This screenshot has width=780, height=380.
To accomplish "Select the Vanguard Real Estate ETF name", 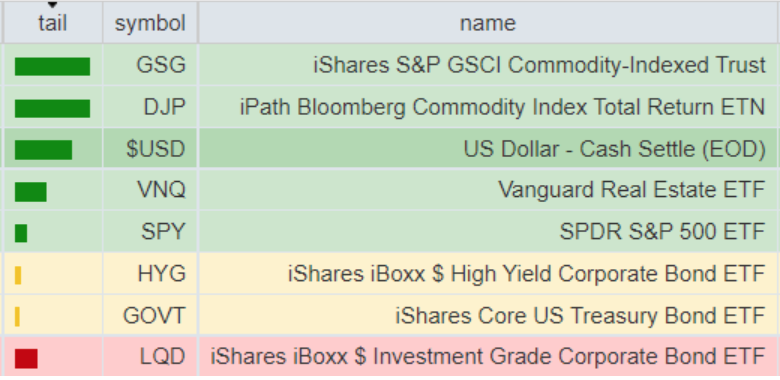I will [631, 190].
